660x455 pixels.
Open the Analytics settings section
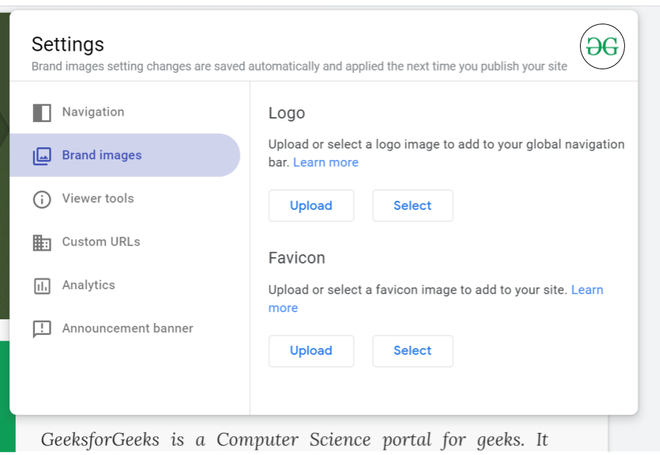tap(88, 285)
